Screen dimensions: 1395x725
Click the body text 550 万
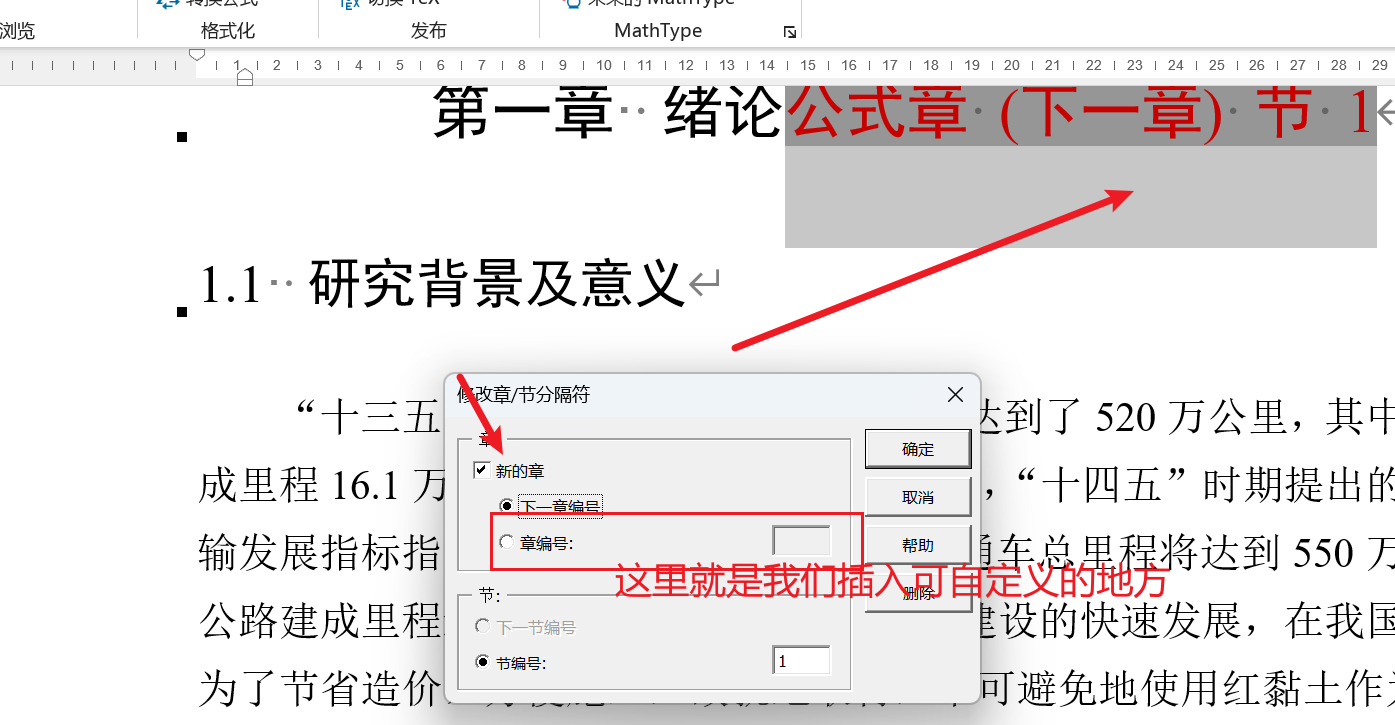pyautogui.click(x=1344, y=553)
